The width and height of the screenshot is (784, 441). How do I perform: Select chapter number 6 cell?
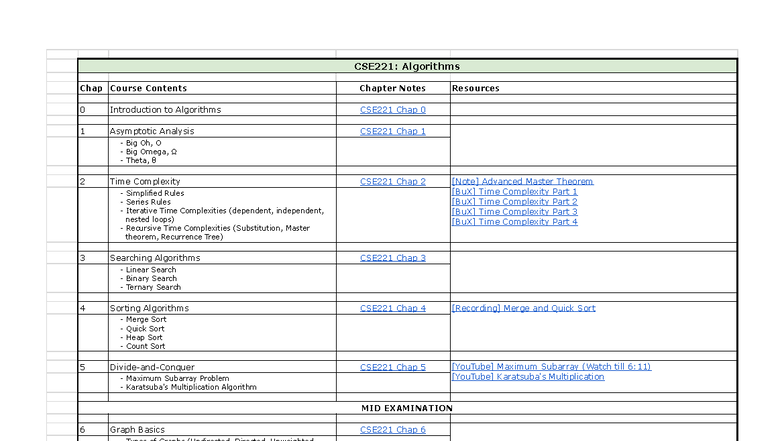click(x=93, y=430)
